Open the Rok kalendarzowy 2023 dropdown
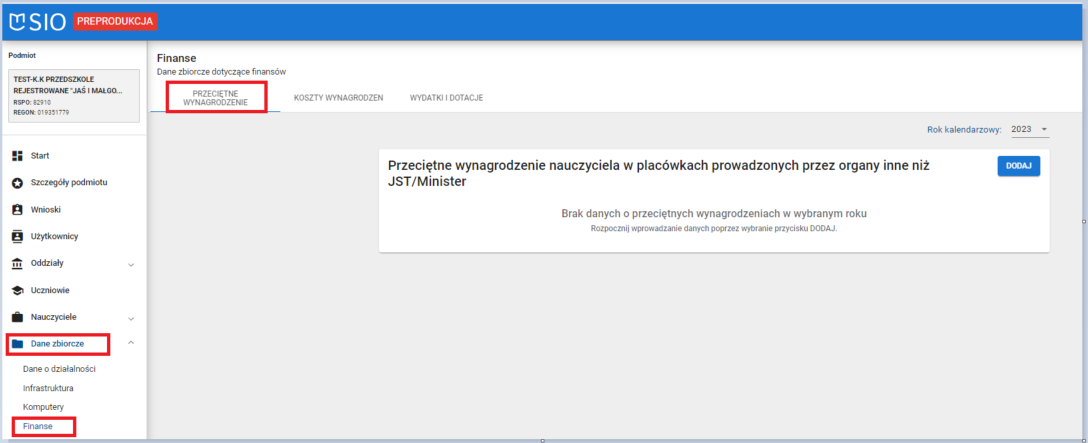The image size is (1088, 443). [1029, 129]
